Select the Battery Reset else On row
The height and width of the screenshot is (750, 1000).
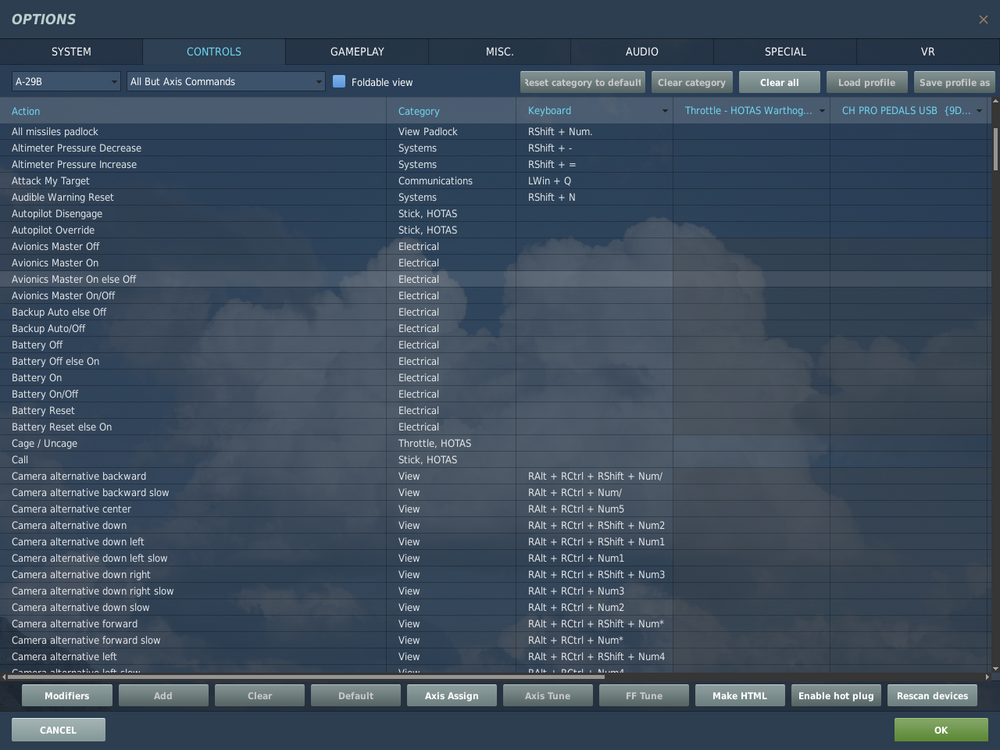pos(496,427)
